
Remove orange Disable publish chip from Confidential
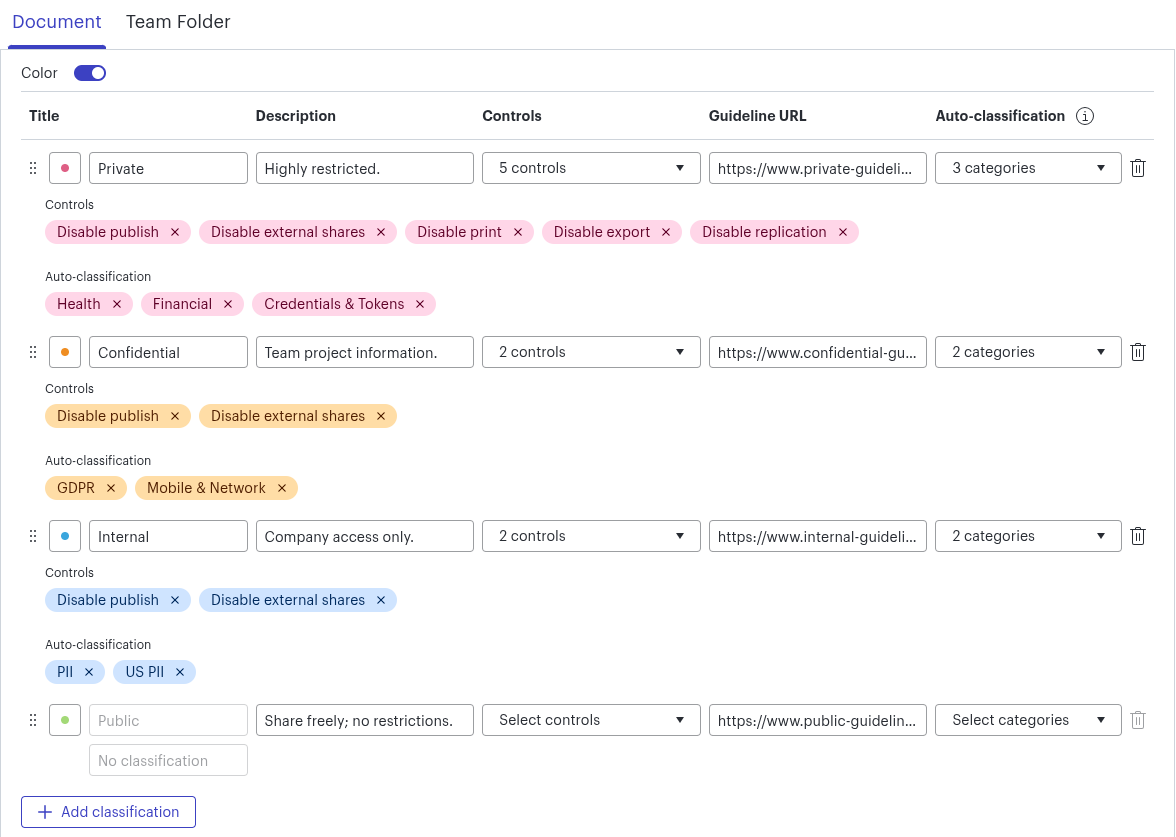point(175,416)
